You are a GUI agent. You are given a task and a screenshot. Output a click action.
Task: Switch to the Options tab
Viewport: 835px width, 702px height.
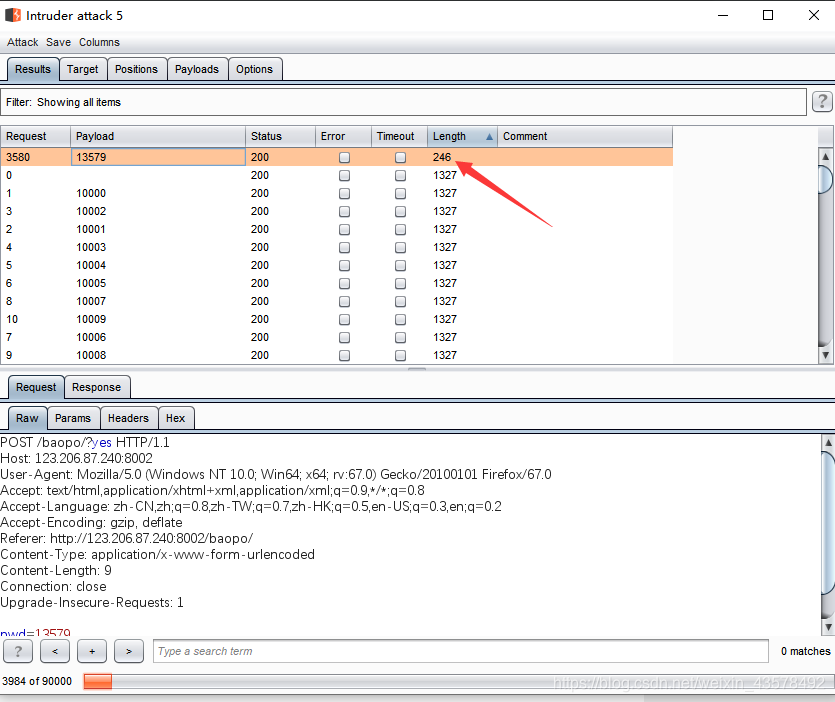[x=255, y=69]
